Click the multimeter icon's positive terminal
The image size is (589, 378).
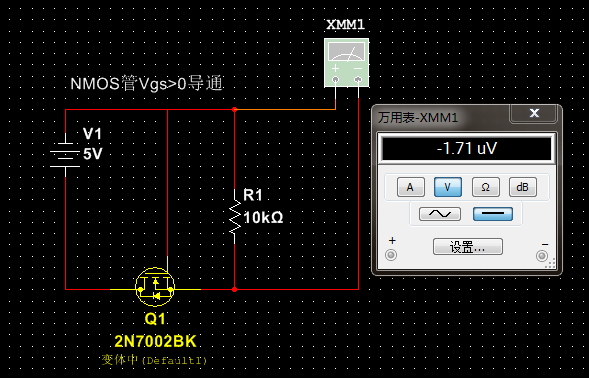(x=335, y=79)
